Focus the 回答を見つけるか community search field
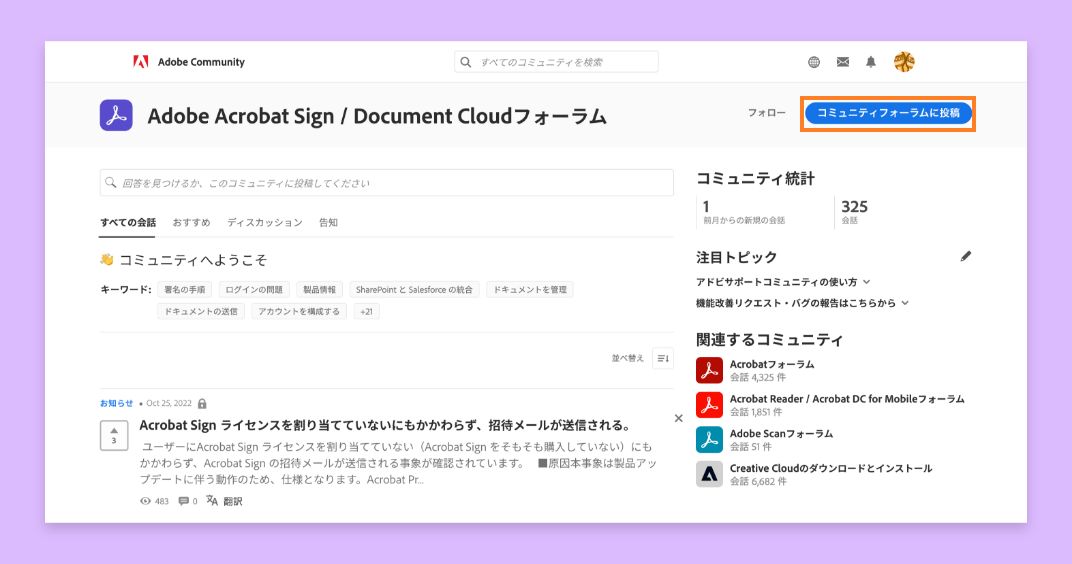Viewport: 1072px width, 564px height. [x=386, y=183]
